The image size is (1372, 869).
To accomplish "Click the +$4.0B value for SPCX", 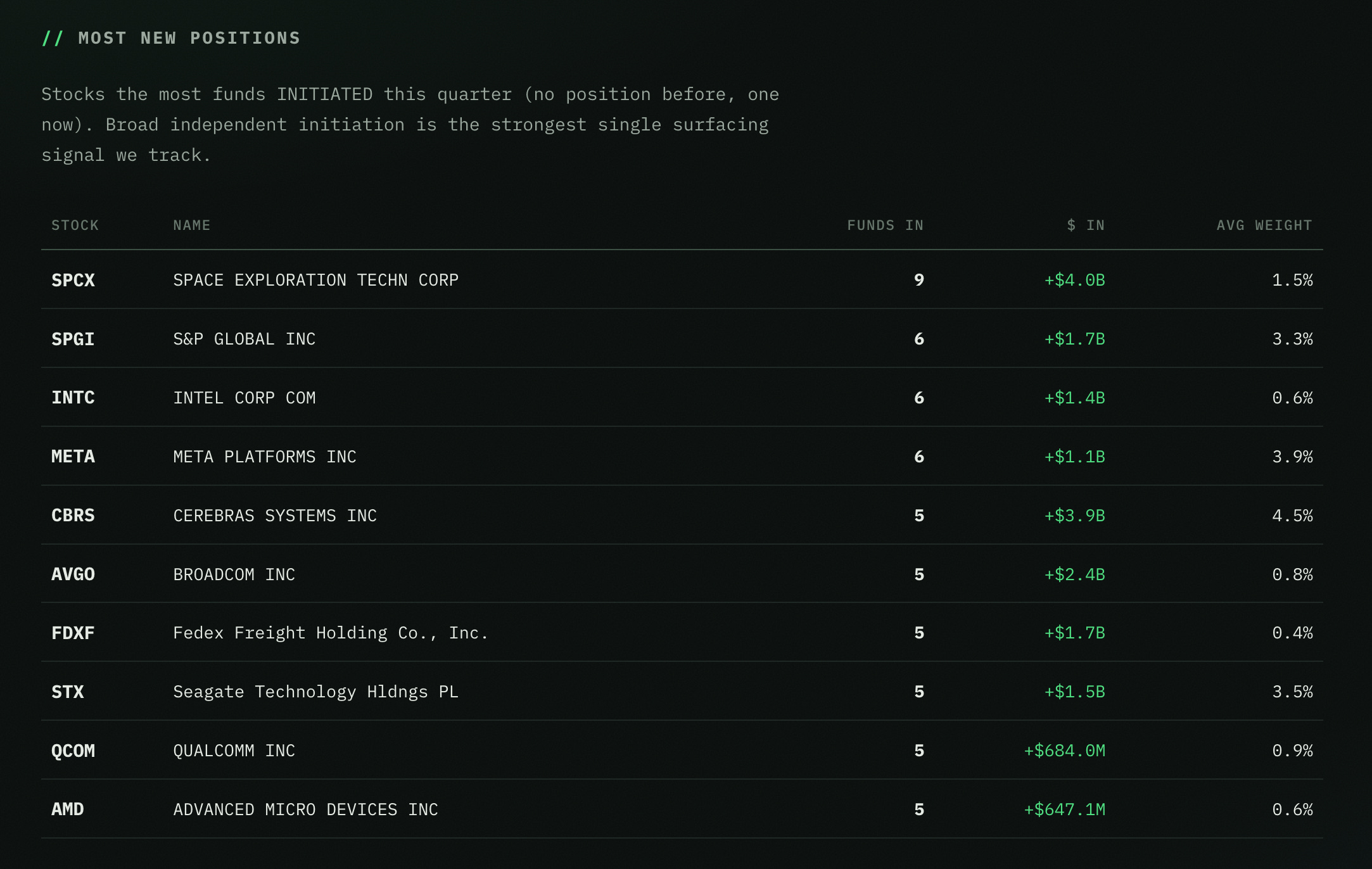I will [x=1074, y=280].
